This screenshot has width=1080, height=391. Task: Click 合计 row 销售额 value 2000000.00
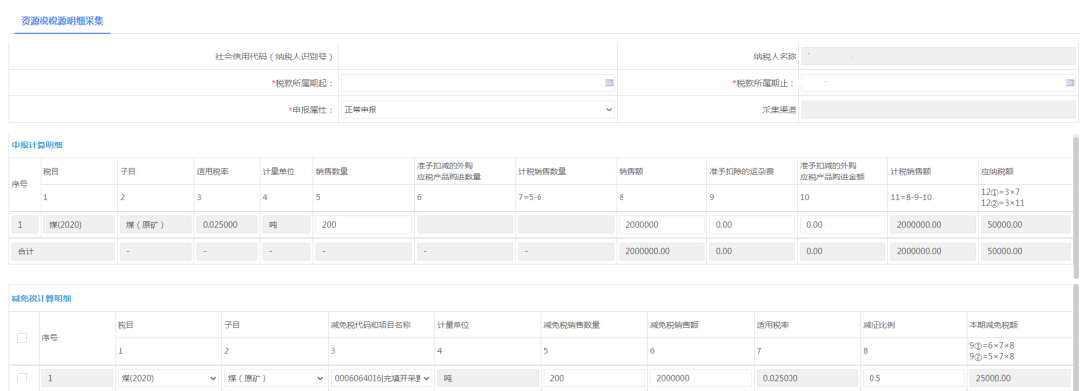pyautogui.click(x=661, y=252)
